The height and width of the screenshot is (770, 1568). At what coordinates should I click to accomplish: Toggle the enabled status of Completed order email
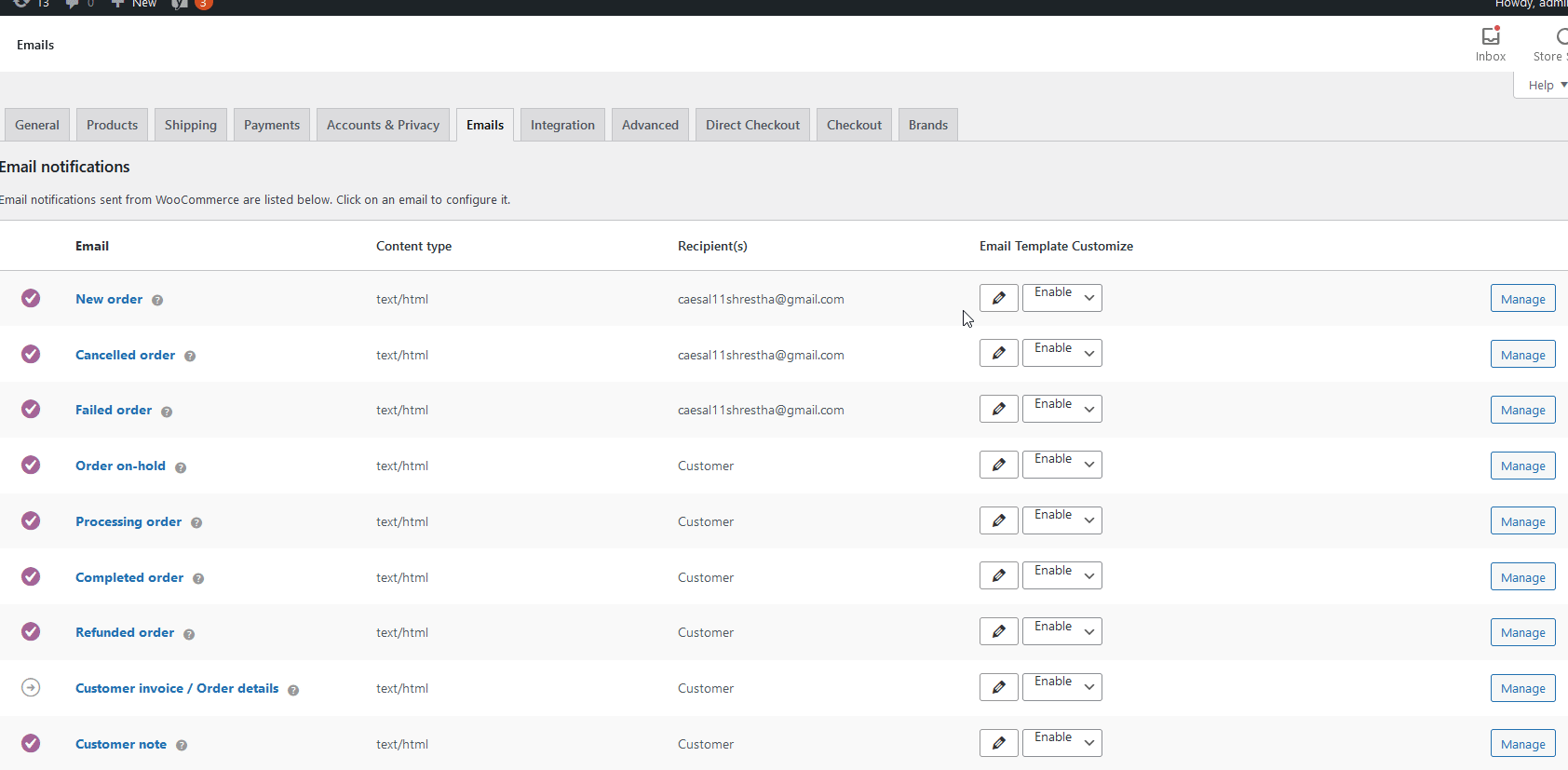coord(31,576)
